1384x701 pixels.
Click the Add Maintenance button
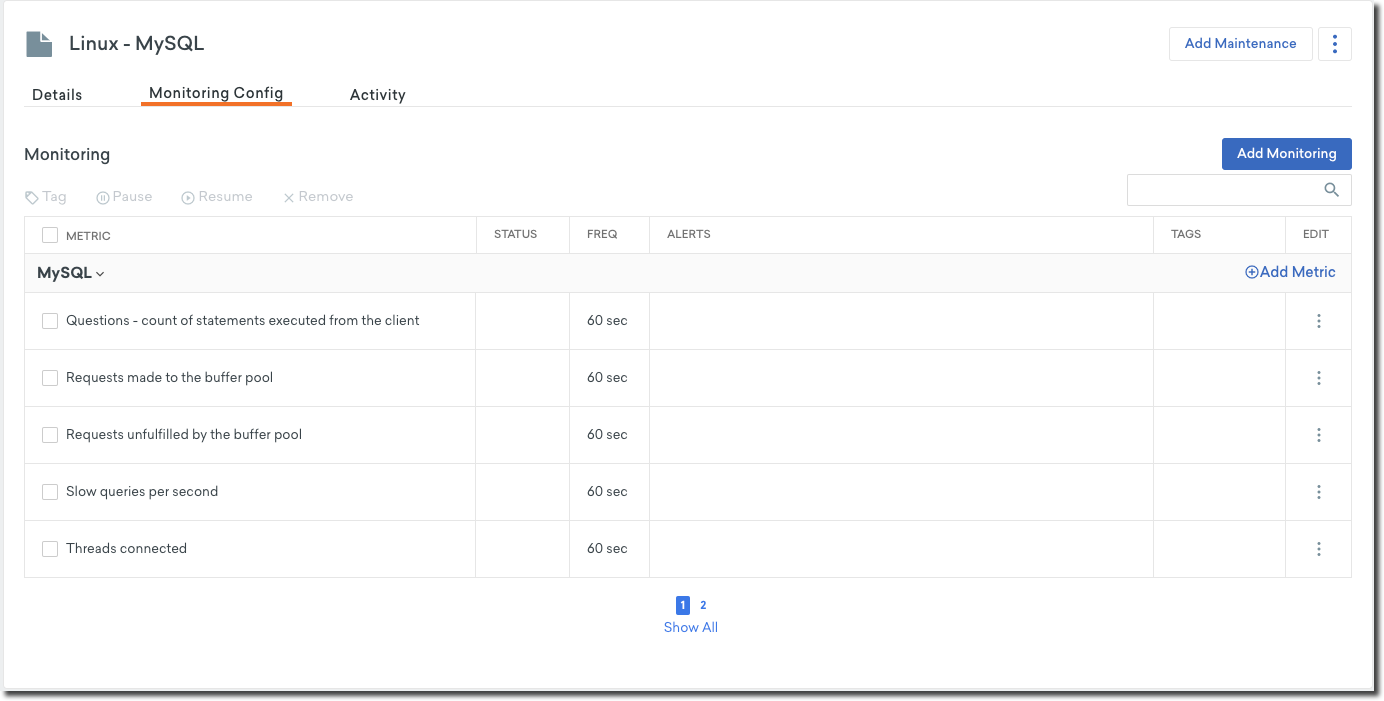[x=1240, y=44]
